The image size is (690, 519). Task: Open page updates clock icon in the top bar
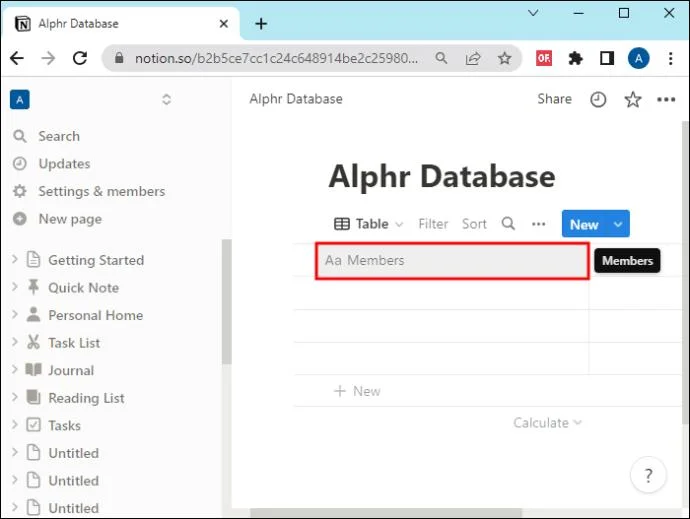tap(598, 100)
